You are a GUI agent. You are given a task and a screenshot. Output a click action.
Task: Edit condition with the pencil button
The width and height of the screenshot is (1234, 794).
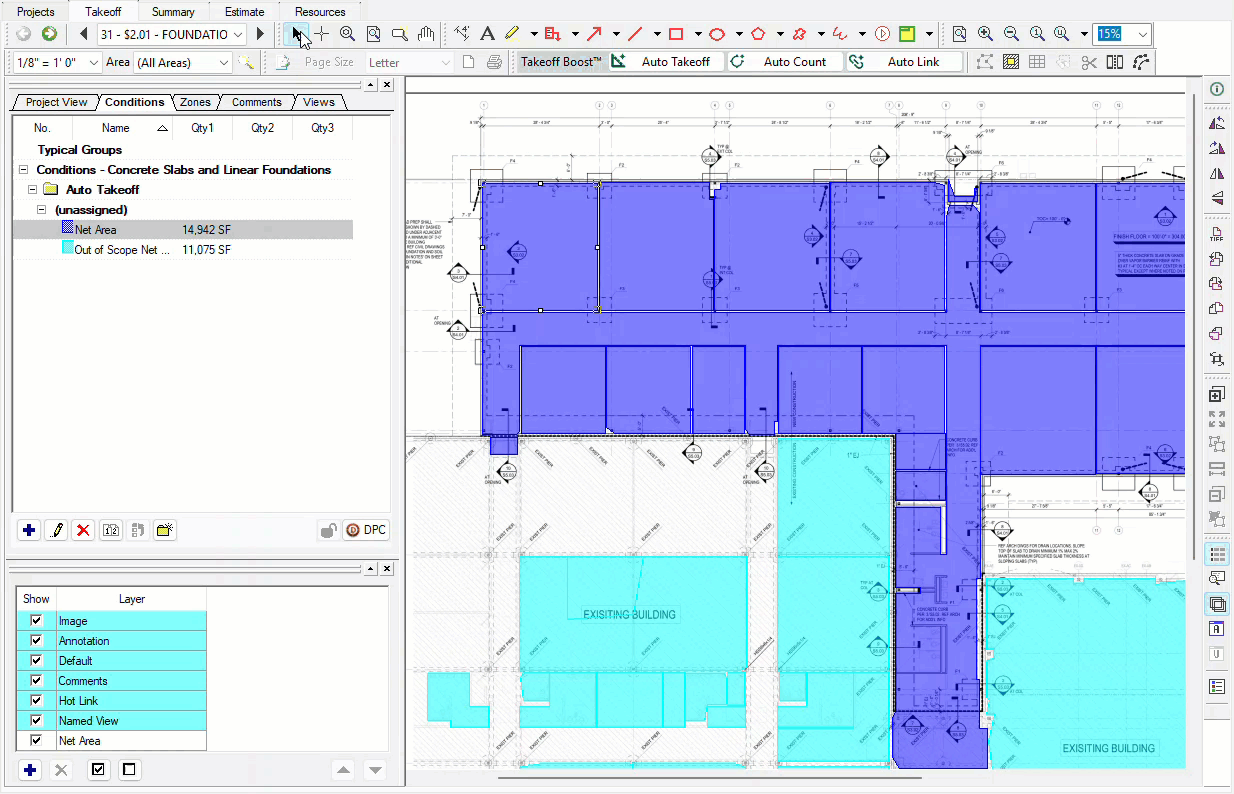(57, 530)
